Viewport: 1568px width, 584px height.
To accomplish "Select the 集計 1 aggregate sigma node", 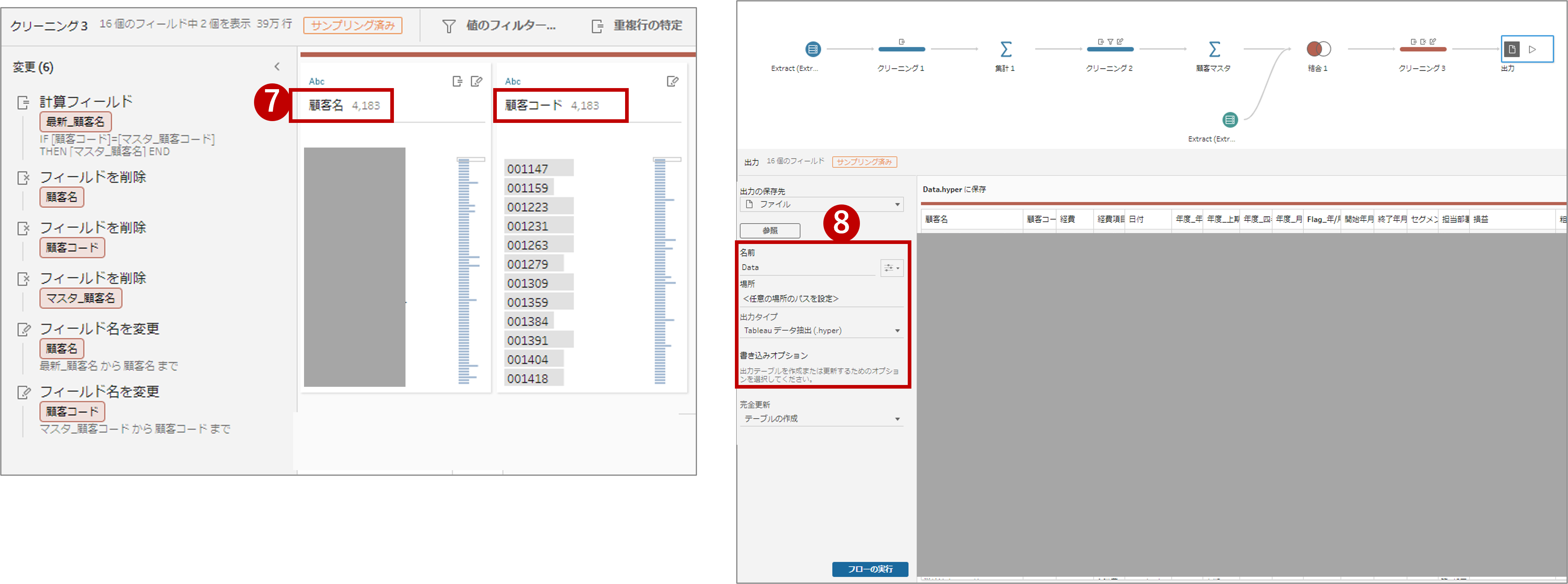I will (1006, 49).
